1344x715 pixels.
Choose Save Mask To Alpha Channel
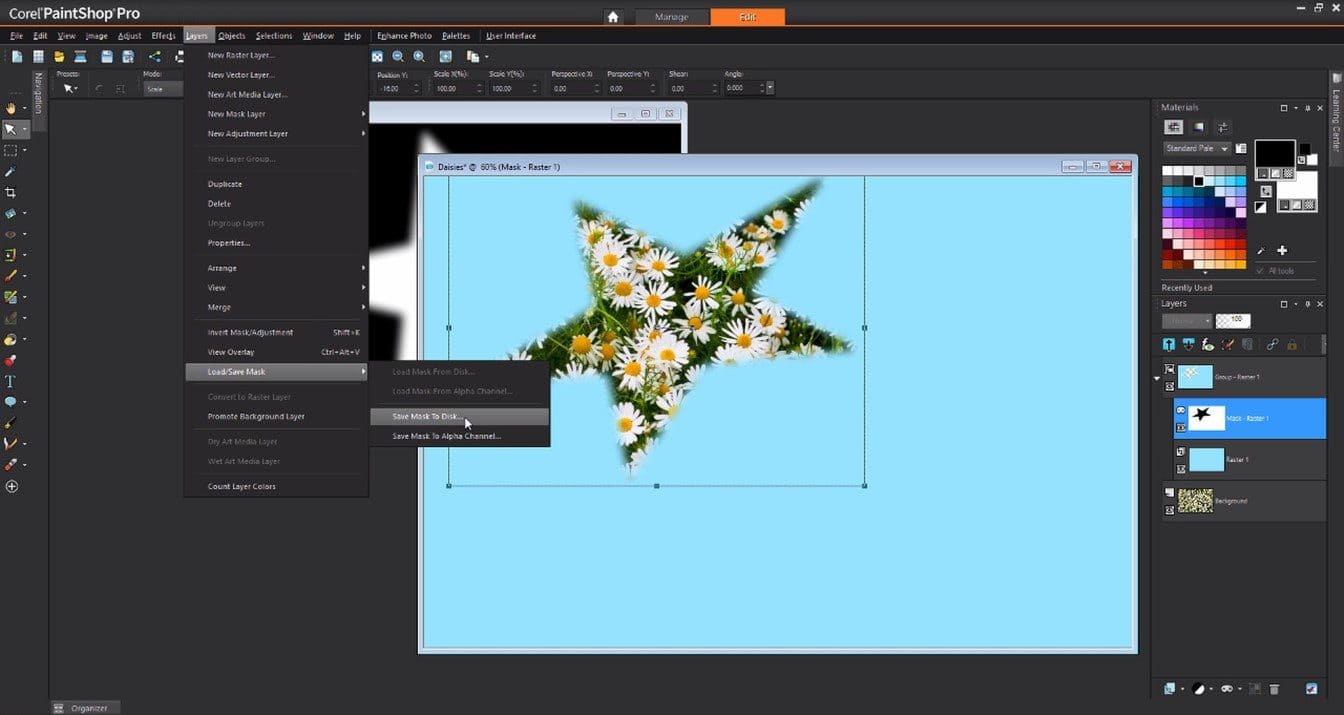[446, 436]
